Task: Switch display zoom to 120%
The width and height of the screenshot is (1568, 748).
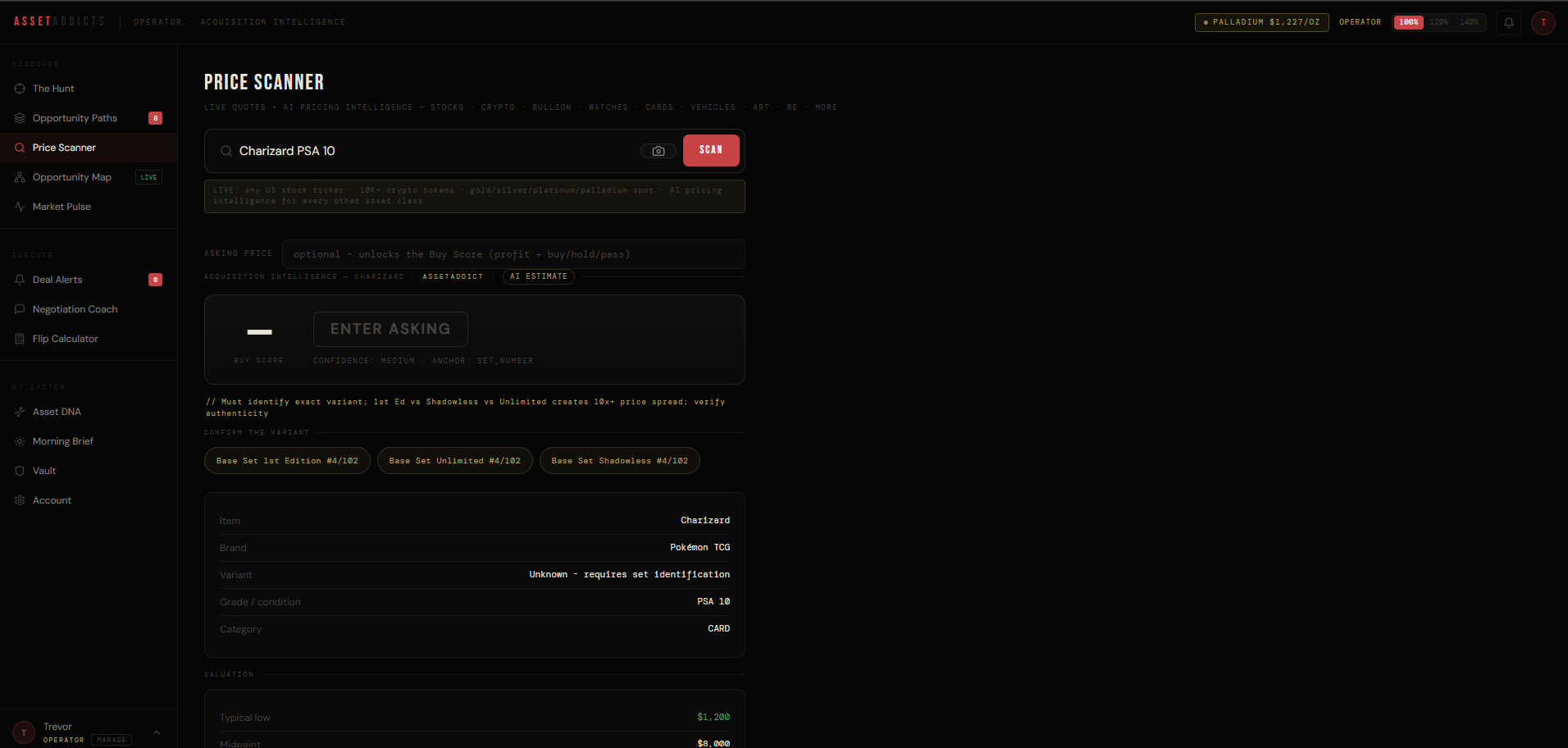Action: (1439, 22)
